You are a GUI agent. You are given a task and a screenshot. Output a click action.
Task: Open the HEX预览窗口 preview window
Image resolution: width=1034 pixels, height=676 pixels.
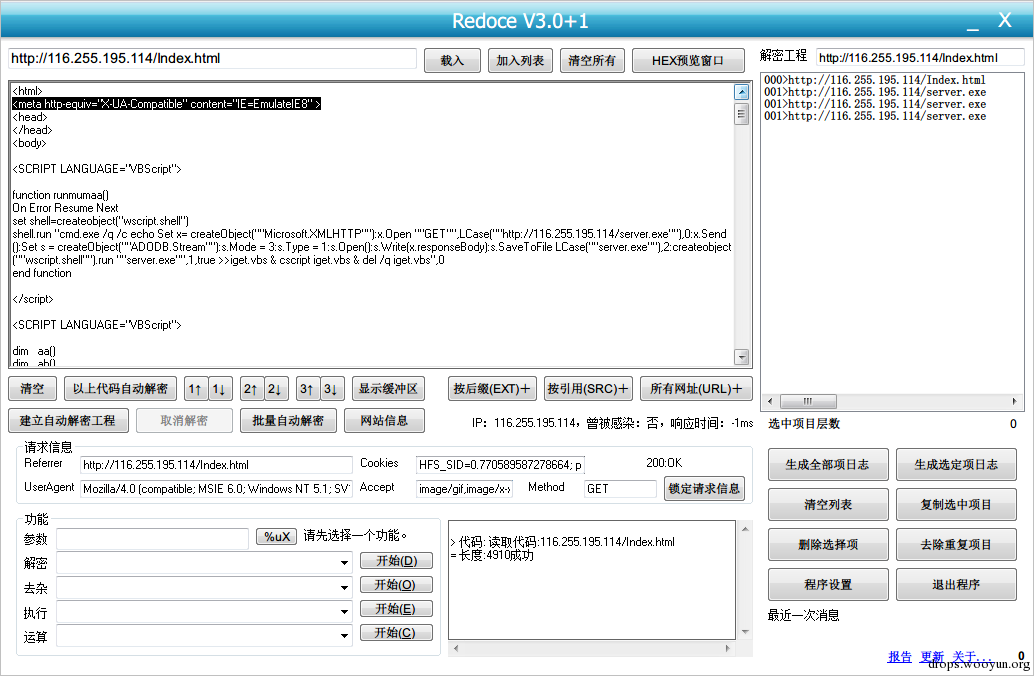tap(688, 61)
